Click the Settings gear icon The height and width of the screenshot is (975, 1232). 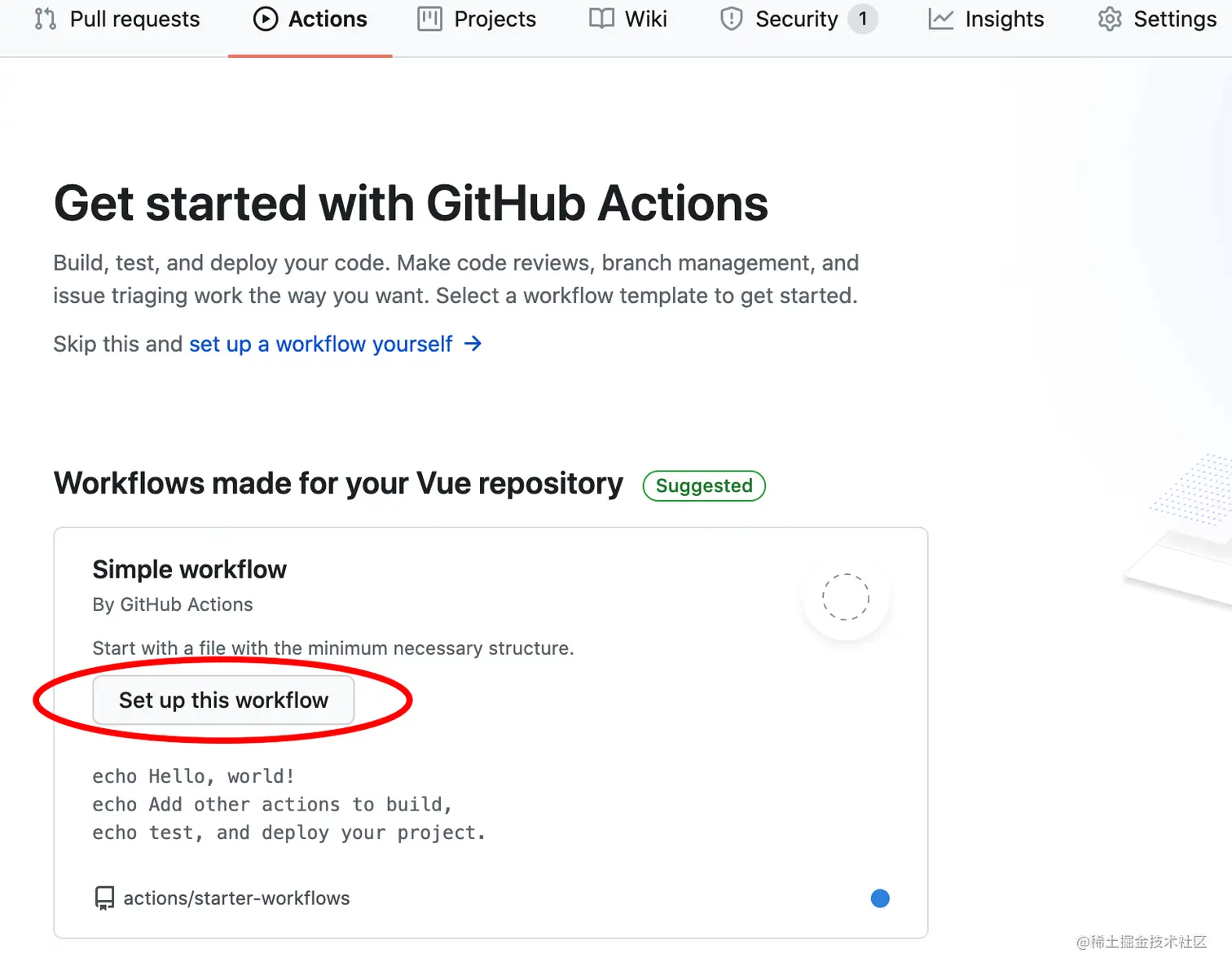click(x=1110, y=19)
